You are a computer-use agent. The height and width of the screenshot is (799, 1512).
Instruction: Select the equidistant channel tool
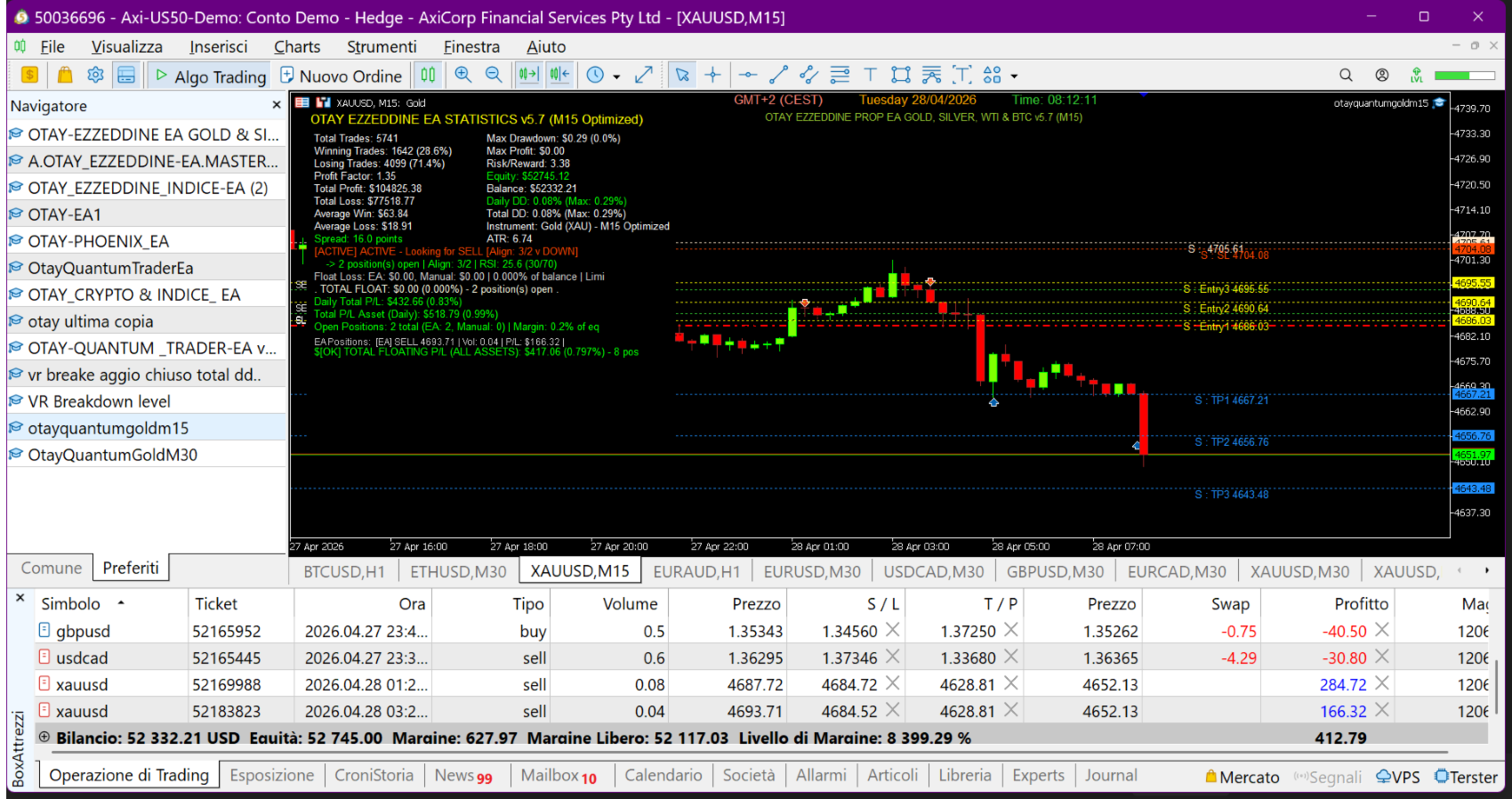tap(808, 76)
